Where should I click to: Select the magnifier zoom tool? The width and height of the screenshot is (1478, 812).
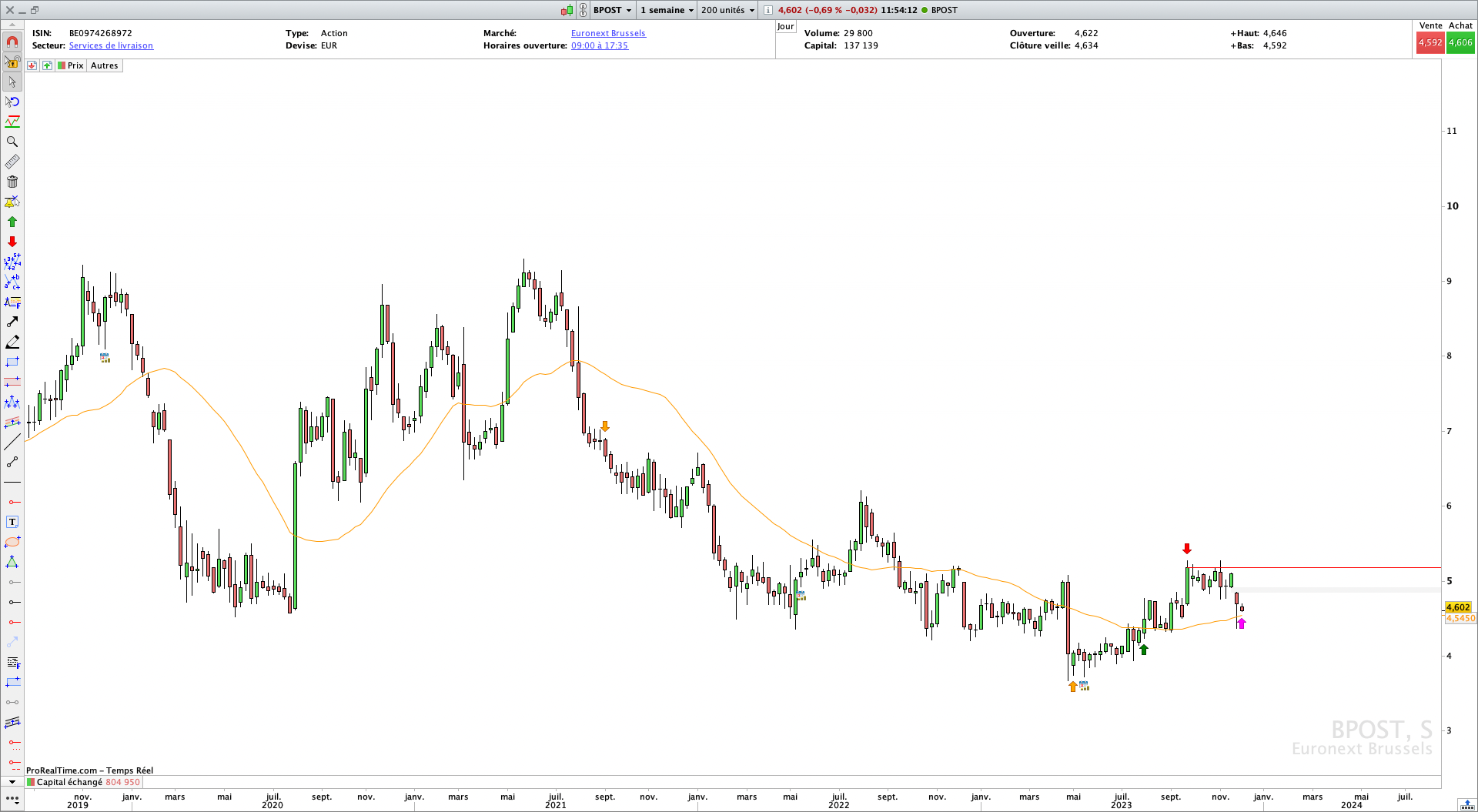point(12,142)
